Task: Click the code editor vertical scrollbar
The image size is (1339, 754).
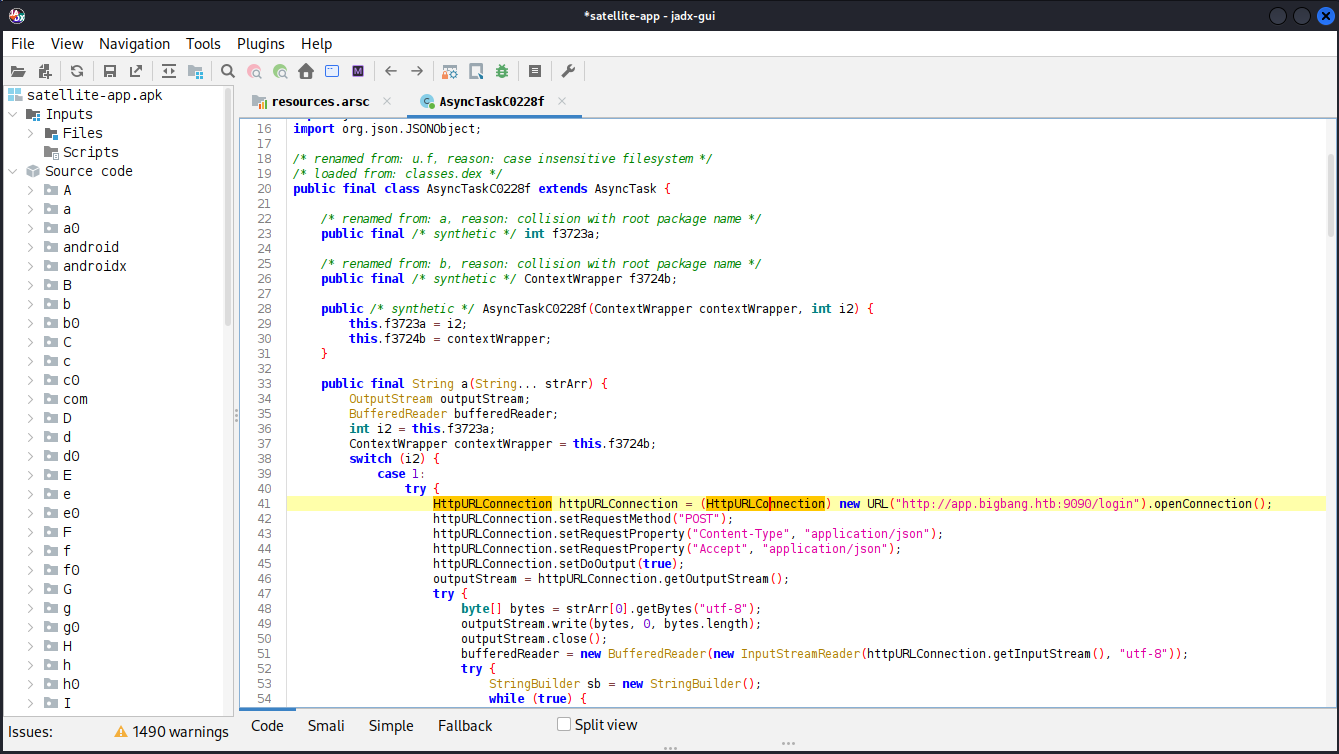Action: click(1330, 195)
